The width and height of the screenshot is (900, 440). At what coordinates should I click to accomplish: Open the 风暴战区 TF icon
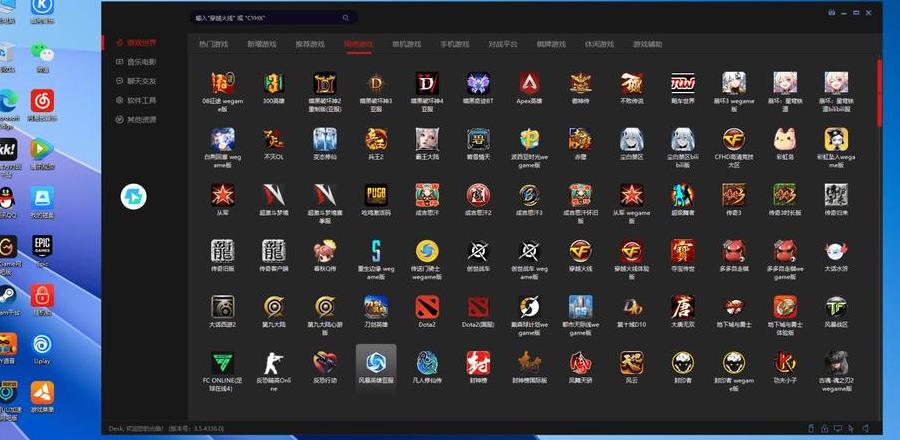coord(836,307)
